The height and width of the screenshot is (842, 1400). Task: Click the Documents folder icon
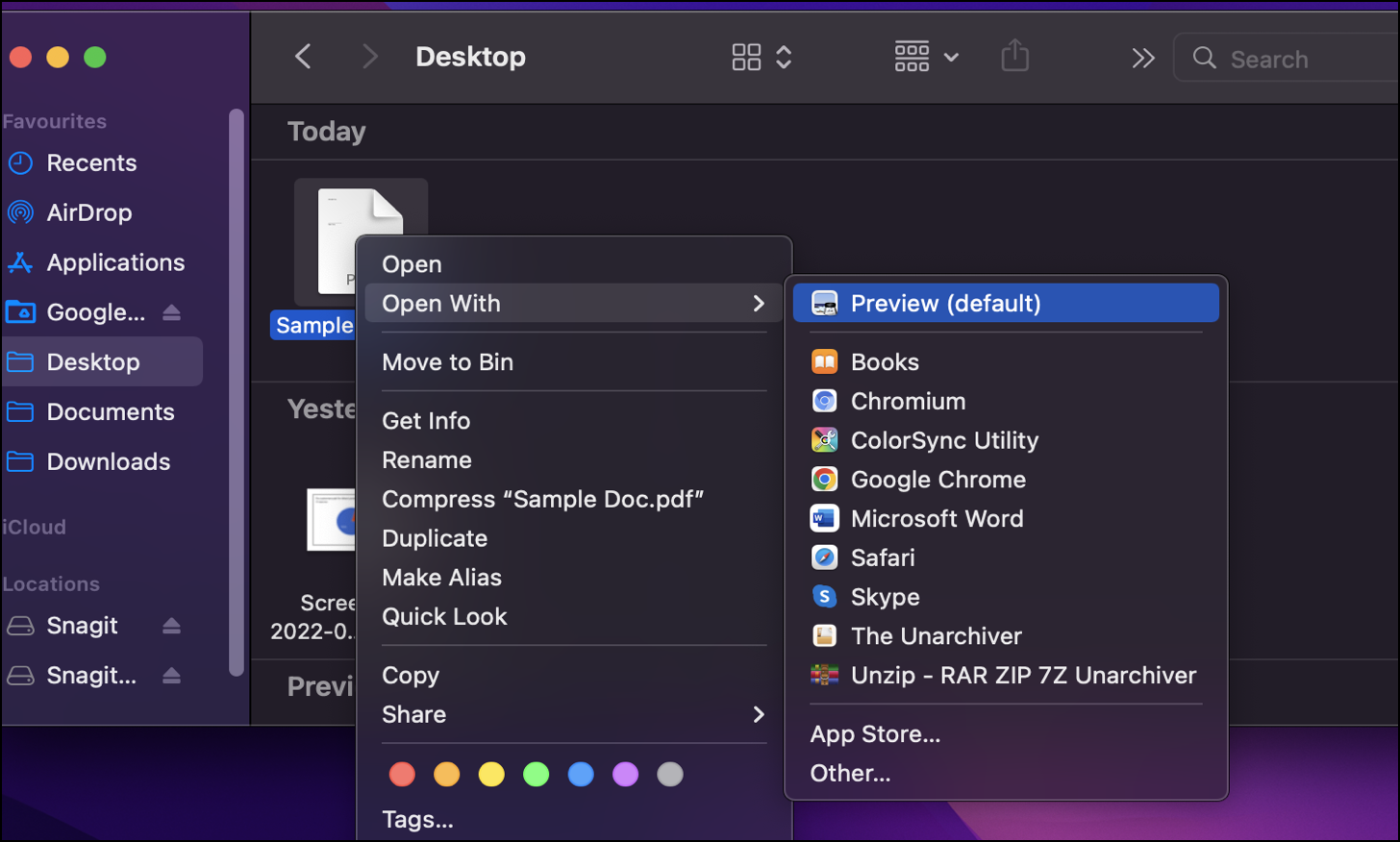point(20,411)
